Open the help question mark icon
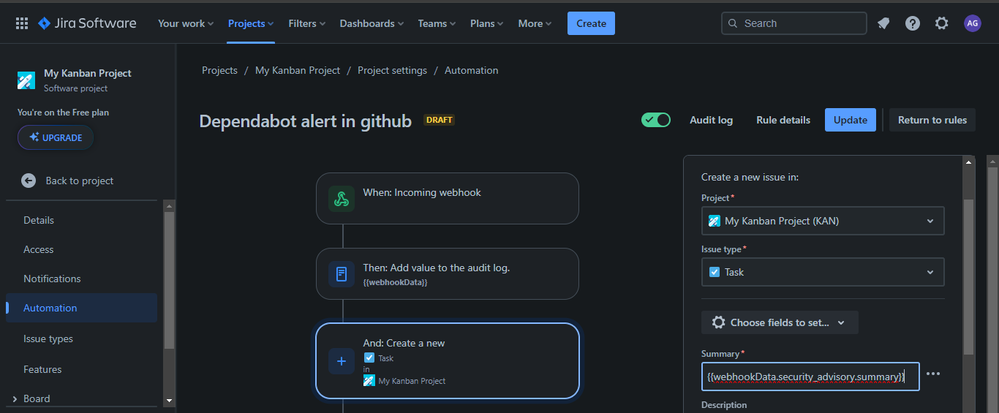999x413 pixels. [x=912, y=24]
